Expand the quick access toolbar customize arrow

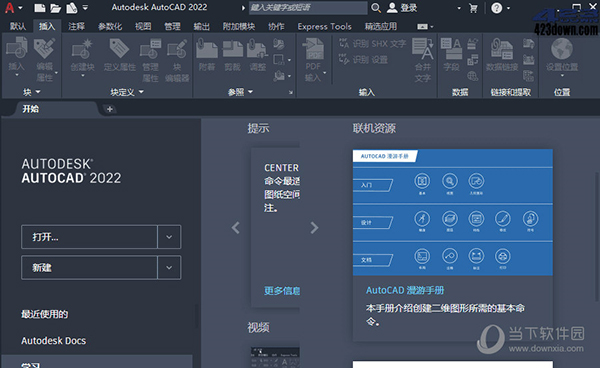click(85, 8)
